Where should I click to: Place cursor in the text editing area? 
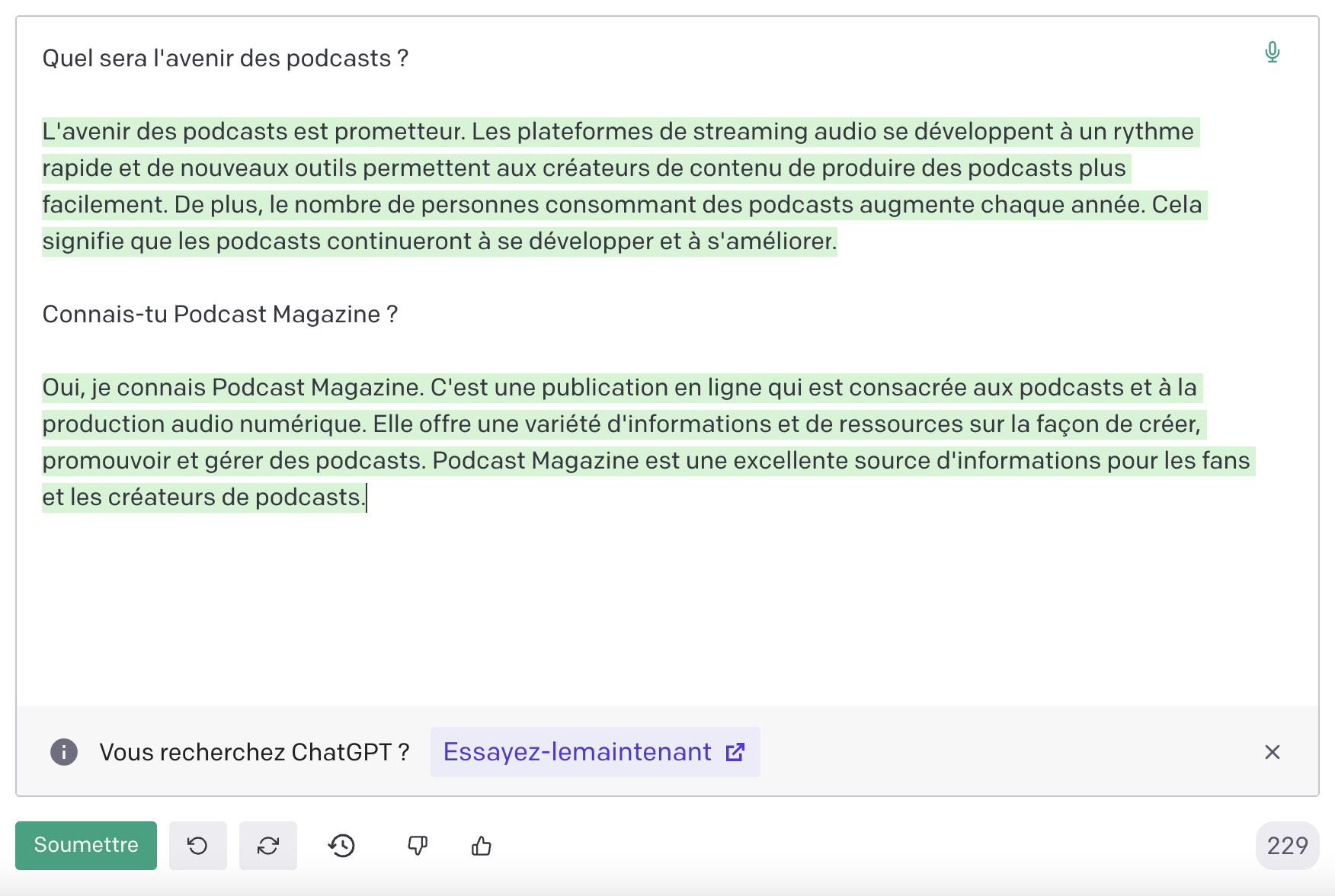(610, 594)
